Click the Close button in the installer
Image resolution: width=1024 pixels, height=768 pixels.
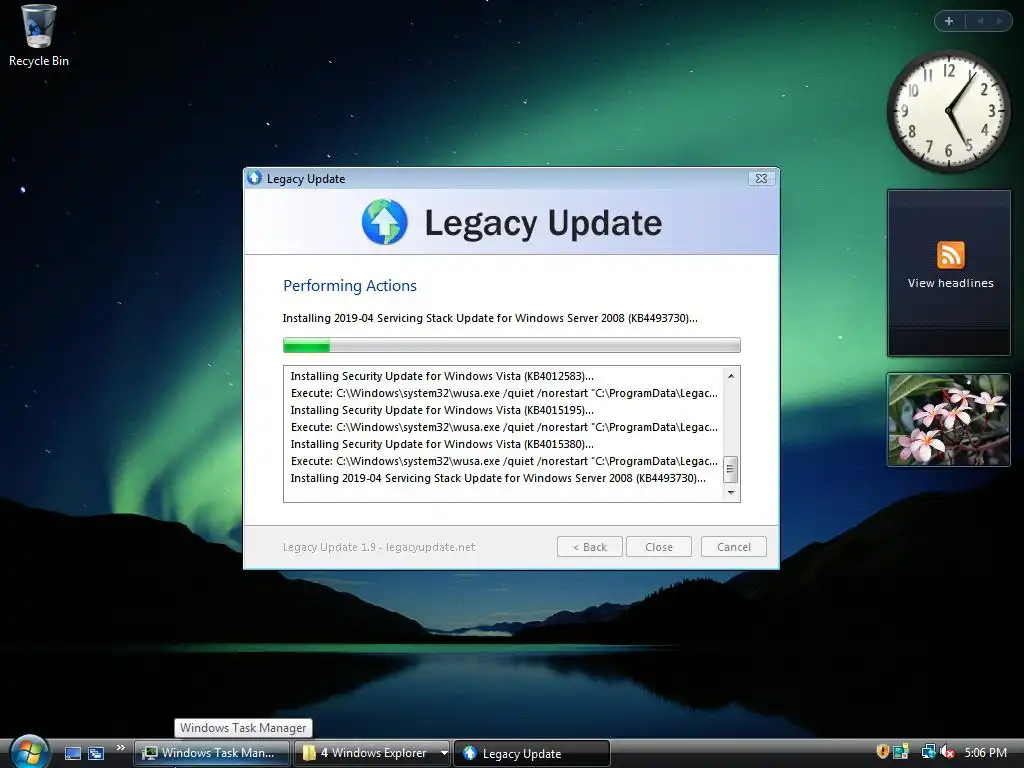pyautogui.click(x=658, y=547)
